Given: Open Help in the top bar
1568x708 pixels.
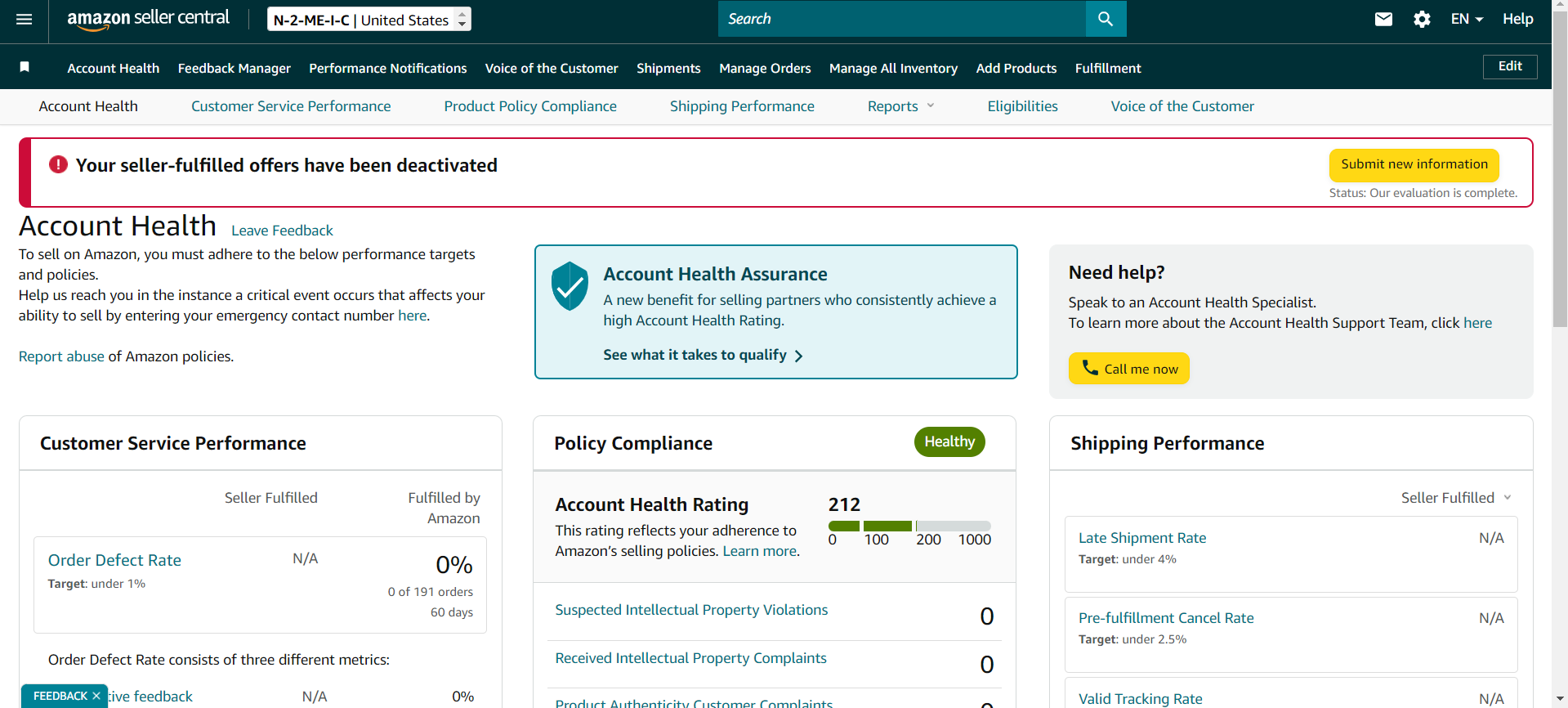Looking at the screenshot, I should click(x=1517, y=19).
